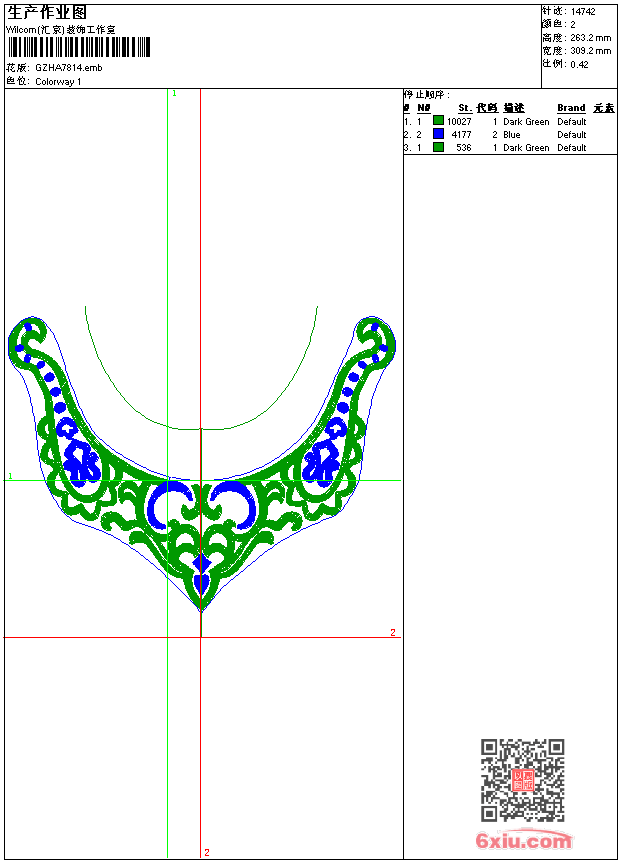Click the stitch count value 14742
The height and width of the screenshot is (860, 620).
583,12
